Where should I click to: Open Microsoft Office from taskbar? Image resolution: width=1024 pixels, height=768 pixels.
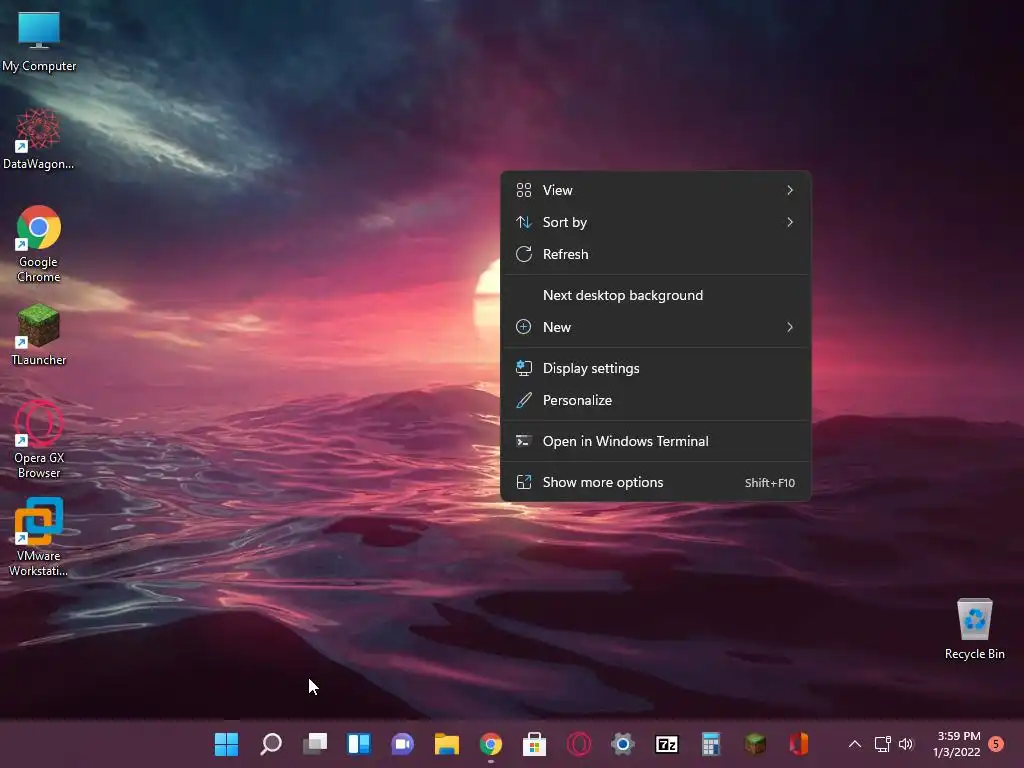pos(799,744)
